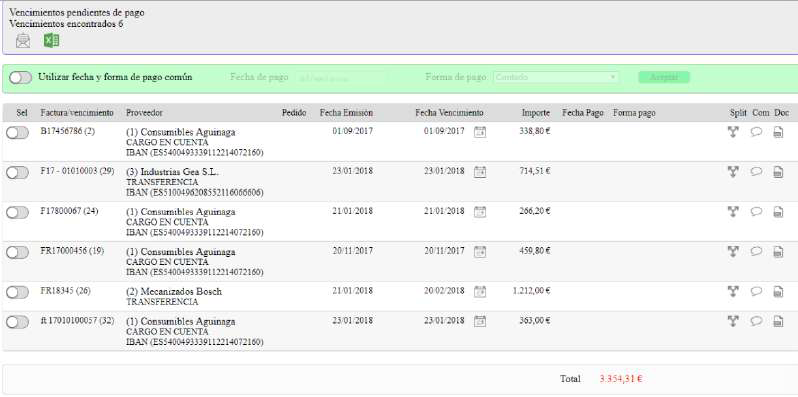Select invoice ft 17010100057 with its toggle

17,322
